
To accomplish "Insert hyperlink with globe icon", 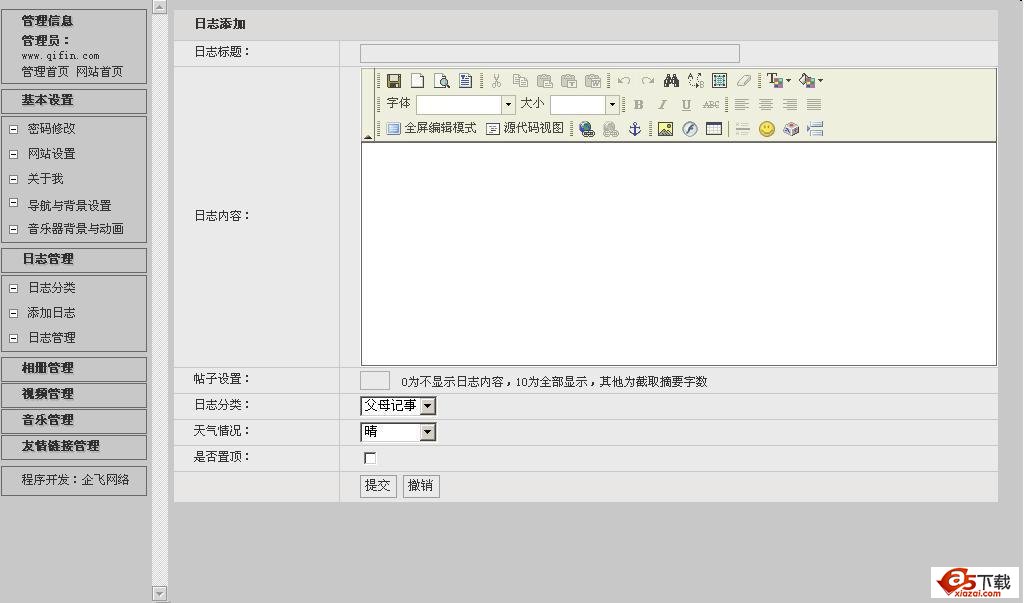I will click(586, 129).
